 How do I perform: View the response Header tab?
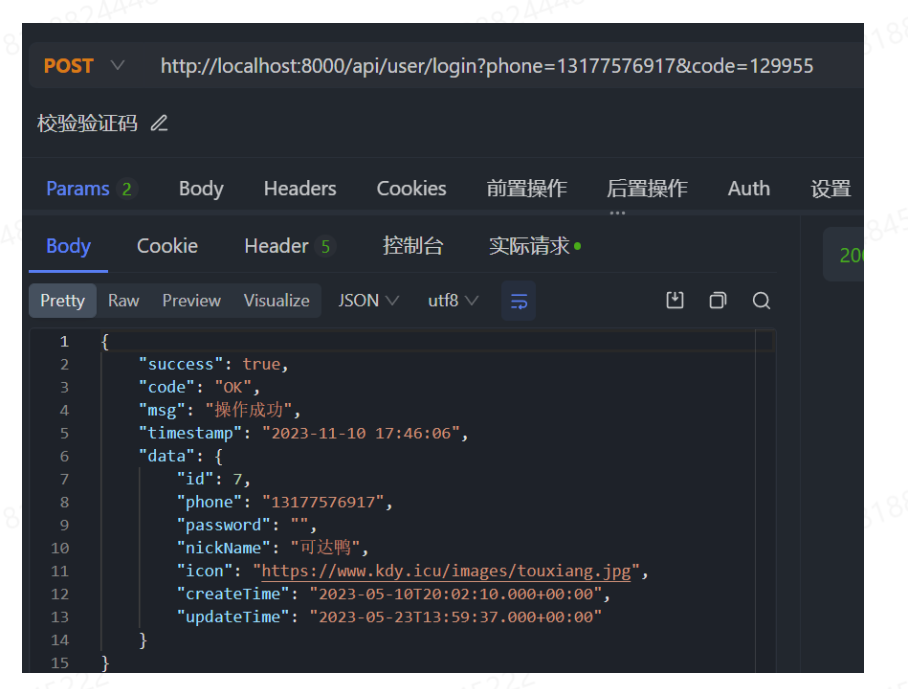pyautogui.click(x=277, y=246)
